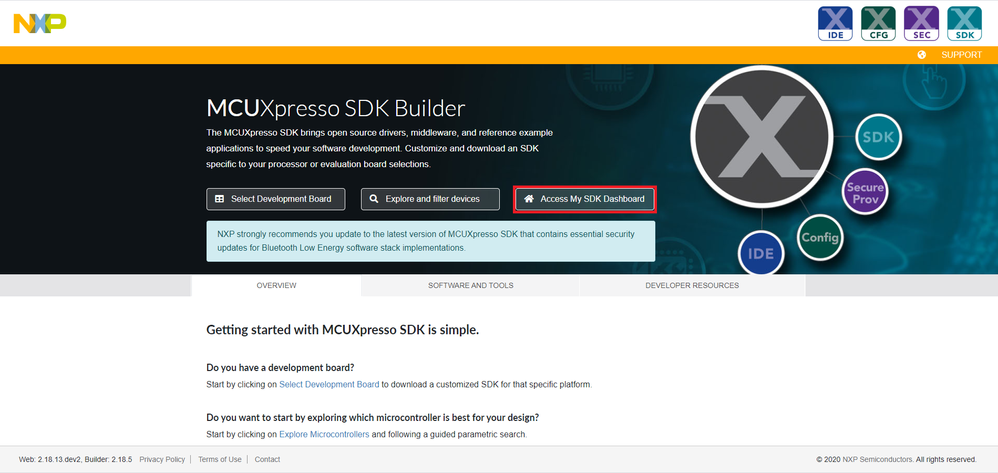The width and height of the screenshot is (998, 473).
Task: Open the MCUXpresso IDE tool icon
Action: pos(835,24)
